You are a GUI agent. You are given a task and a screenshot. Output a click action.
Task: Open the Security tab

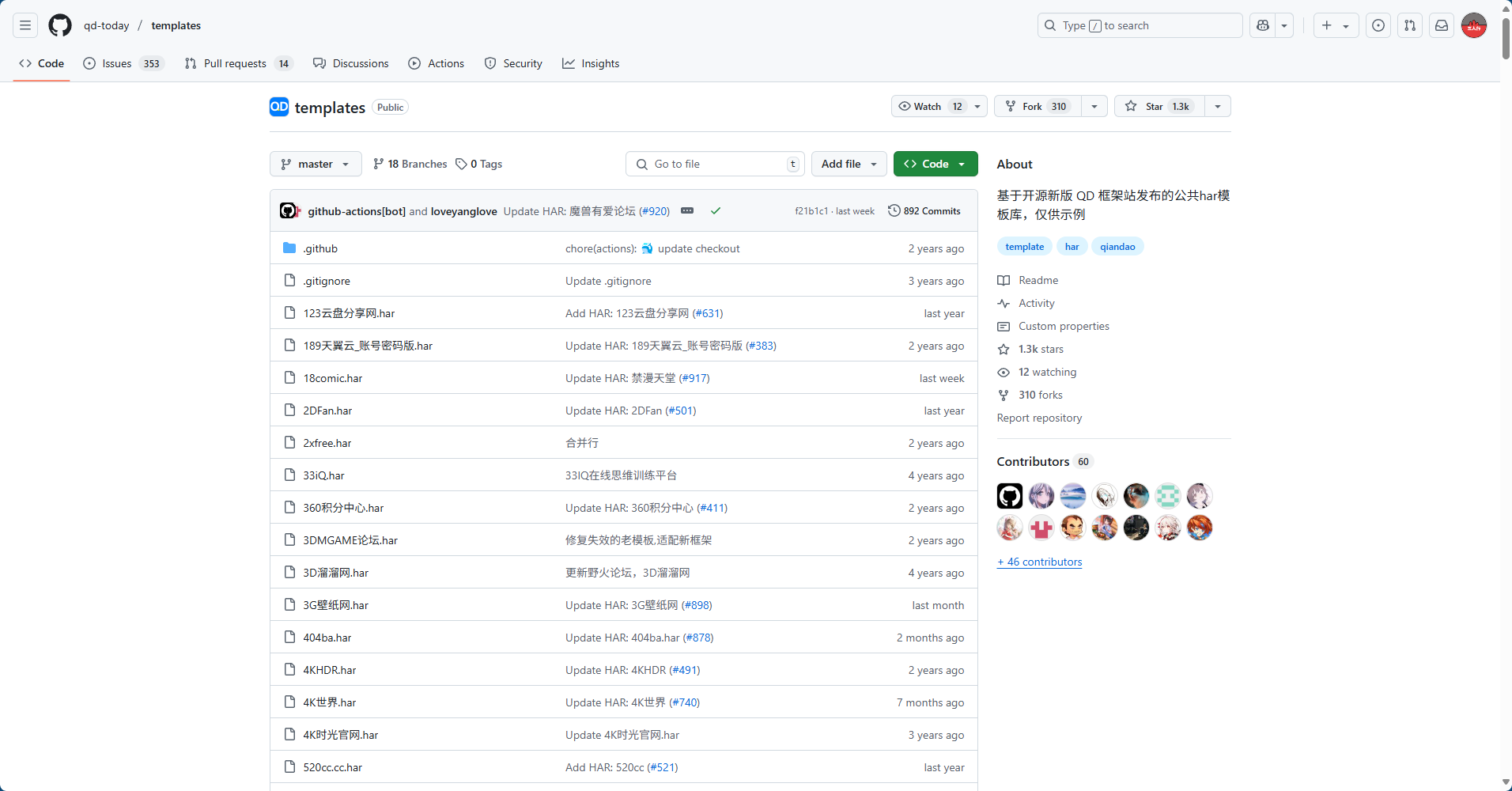(x=513, y=63)
